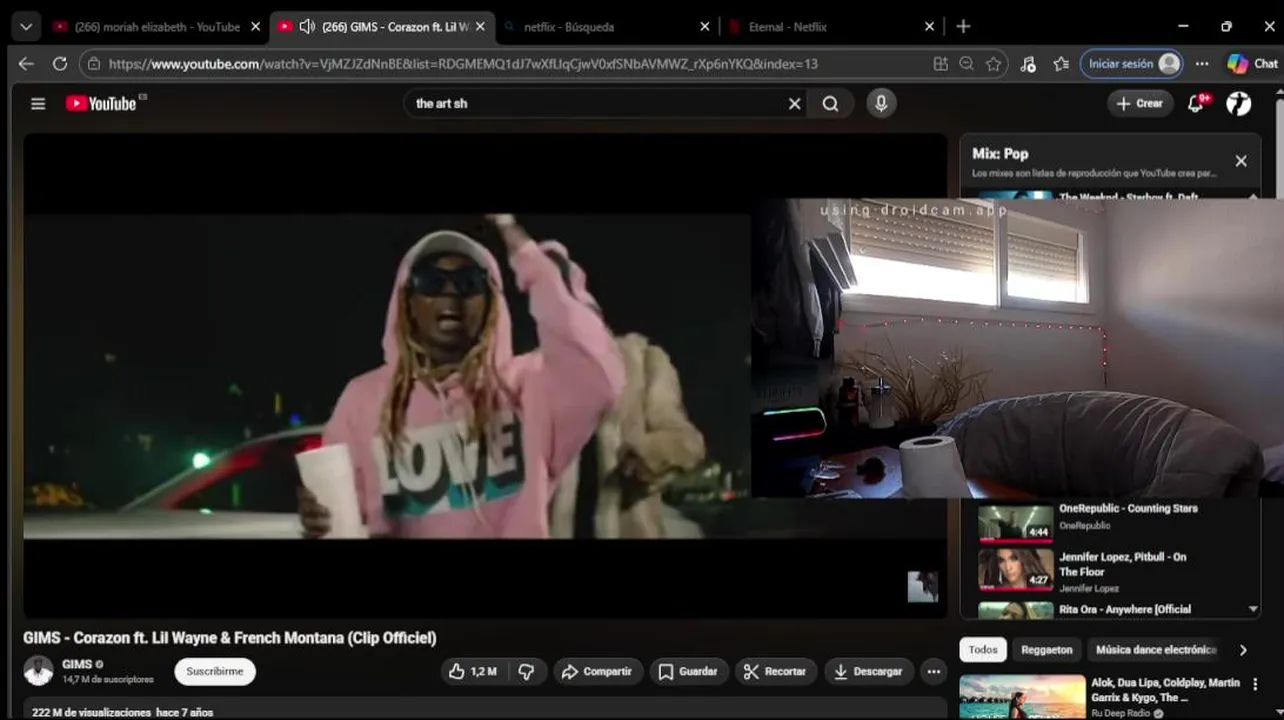Open a new browser tab
Image resolution: width=1284 pixels, height=720 pixels.
(963, 27)
